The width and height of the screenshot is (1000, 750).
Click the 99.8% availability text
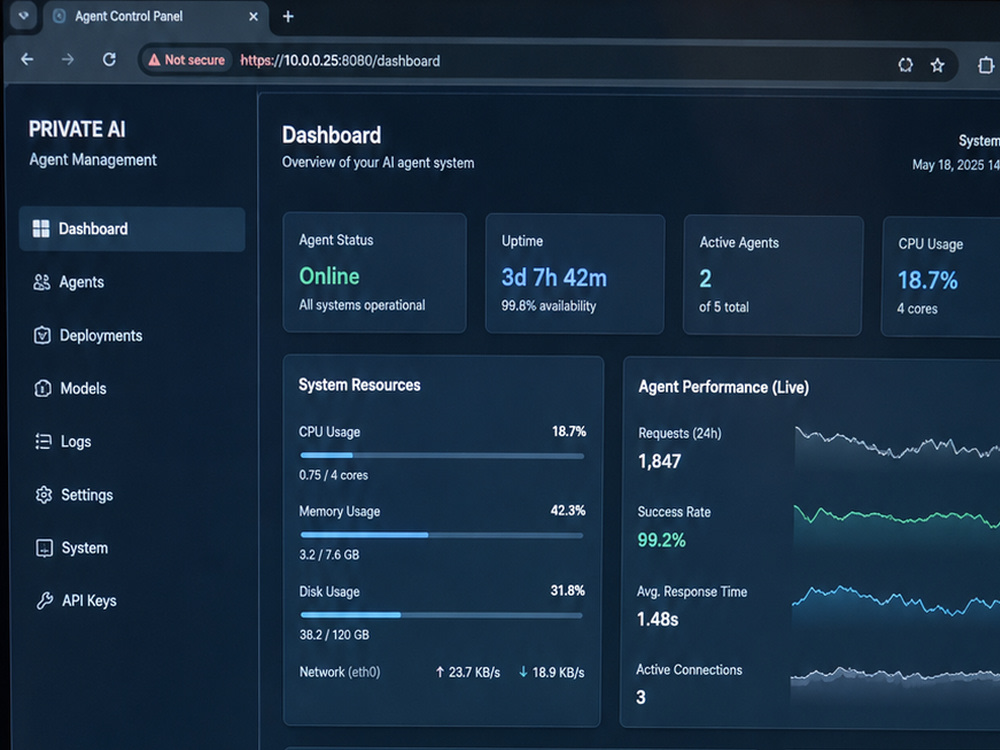(548, 306)
